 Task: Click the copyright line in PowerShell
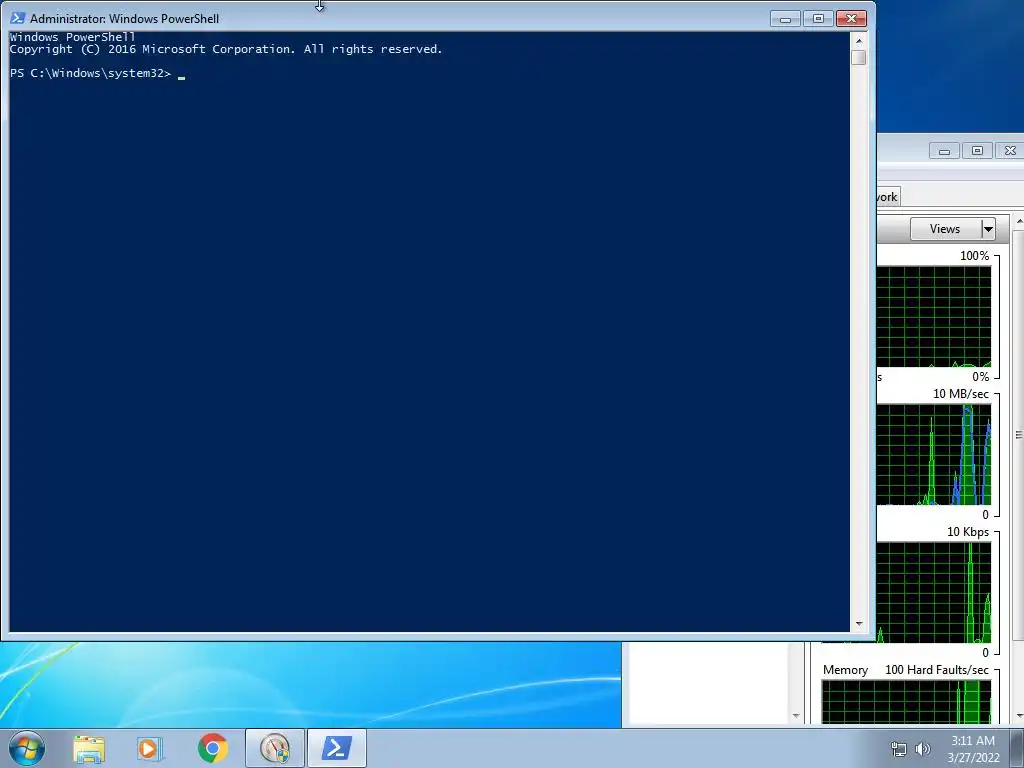coord(226,50)
